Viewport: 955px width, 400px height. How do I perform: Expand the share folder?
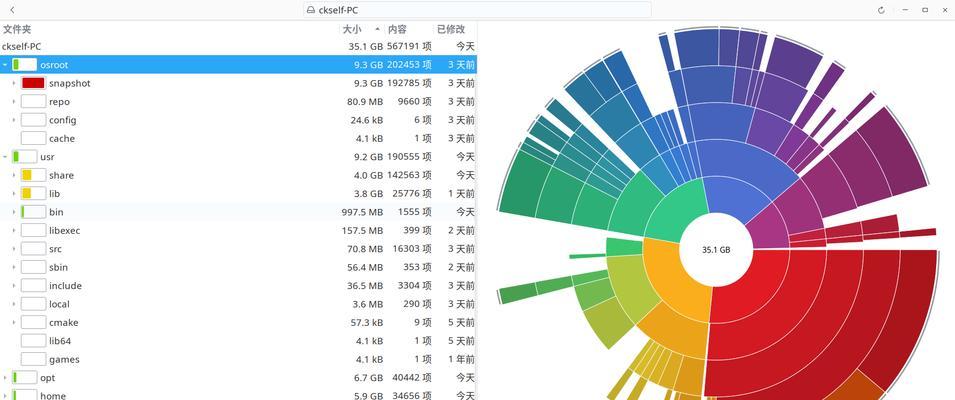(14, 175)
